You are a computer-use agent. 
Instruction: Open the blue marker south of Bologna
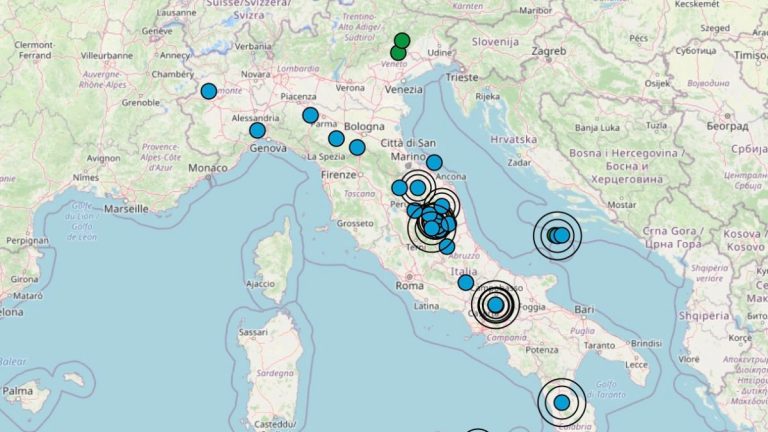(357, 148)
